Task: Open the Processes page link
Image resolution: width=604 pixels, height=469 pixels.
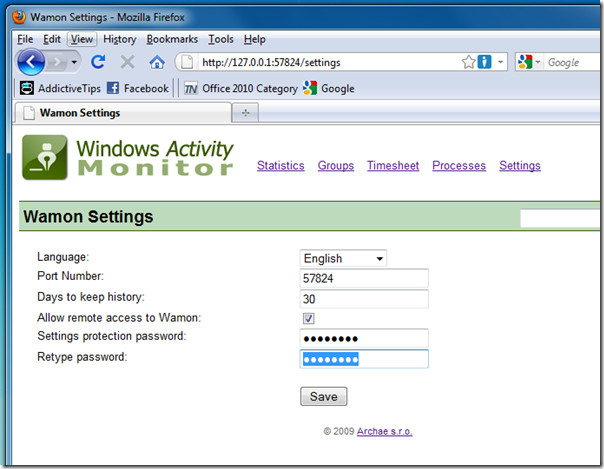Action: (459, 166)
